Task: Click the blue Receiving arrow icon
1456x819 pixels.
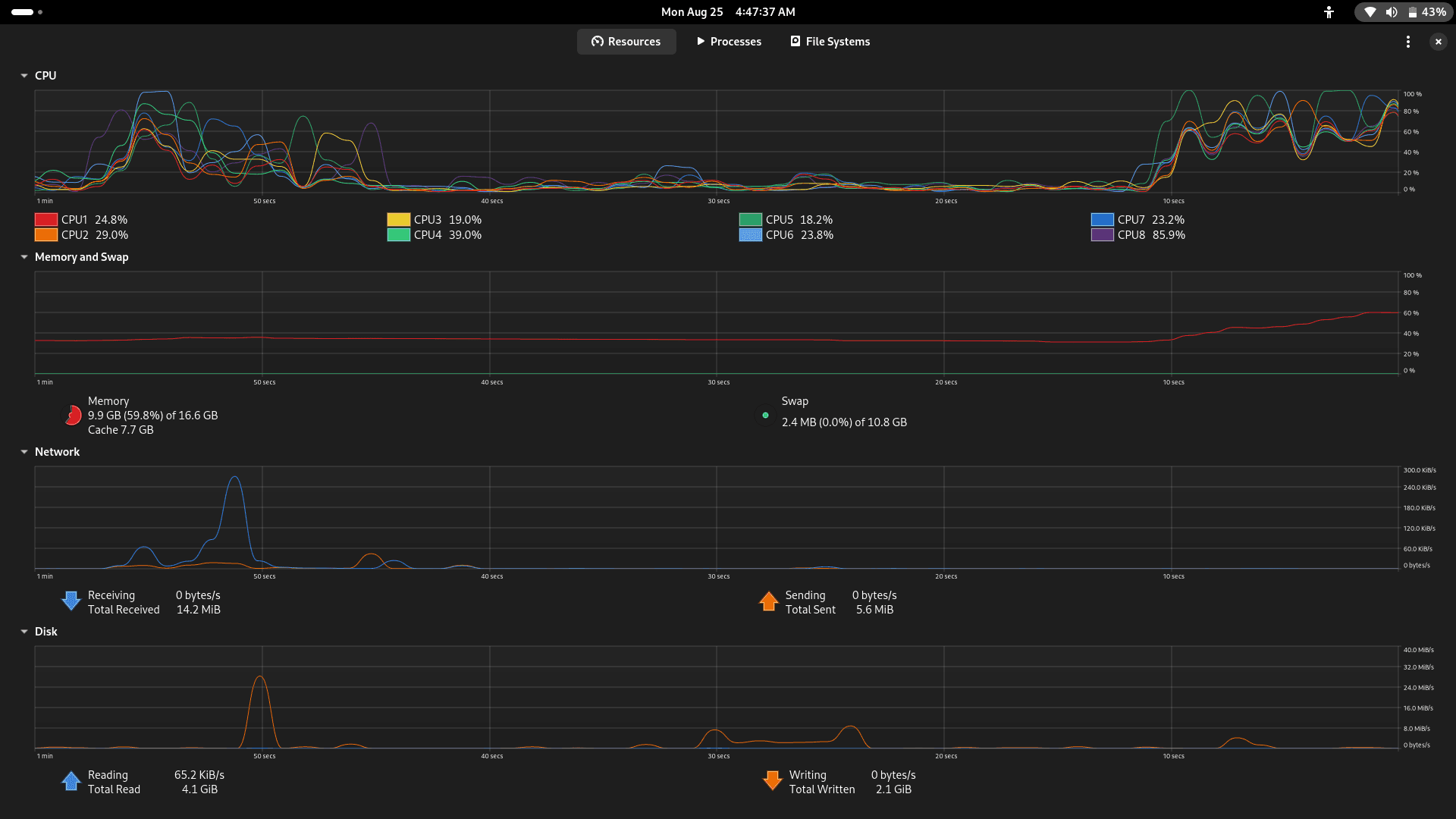Action: [71, 601]
